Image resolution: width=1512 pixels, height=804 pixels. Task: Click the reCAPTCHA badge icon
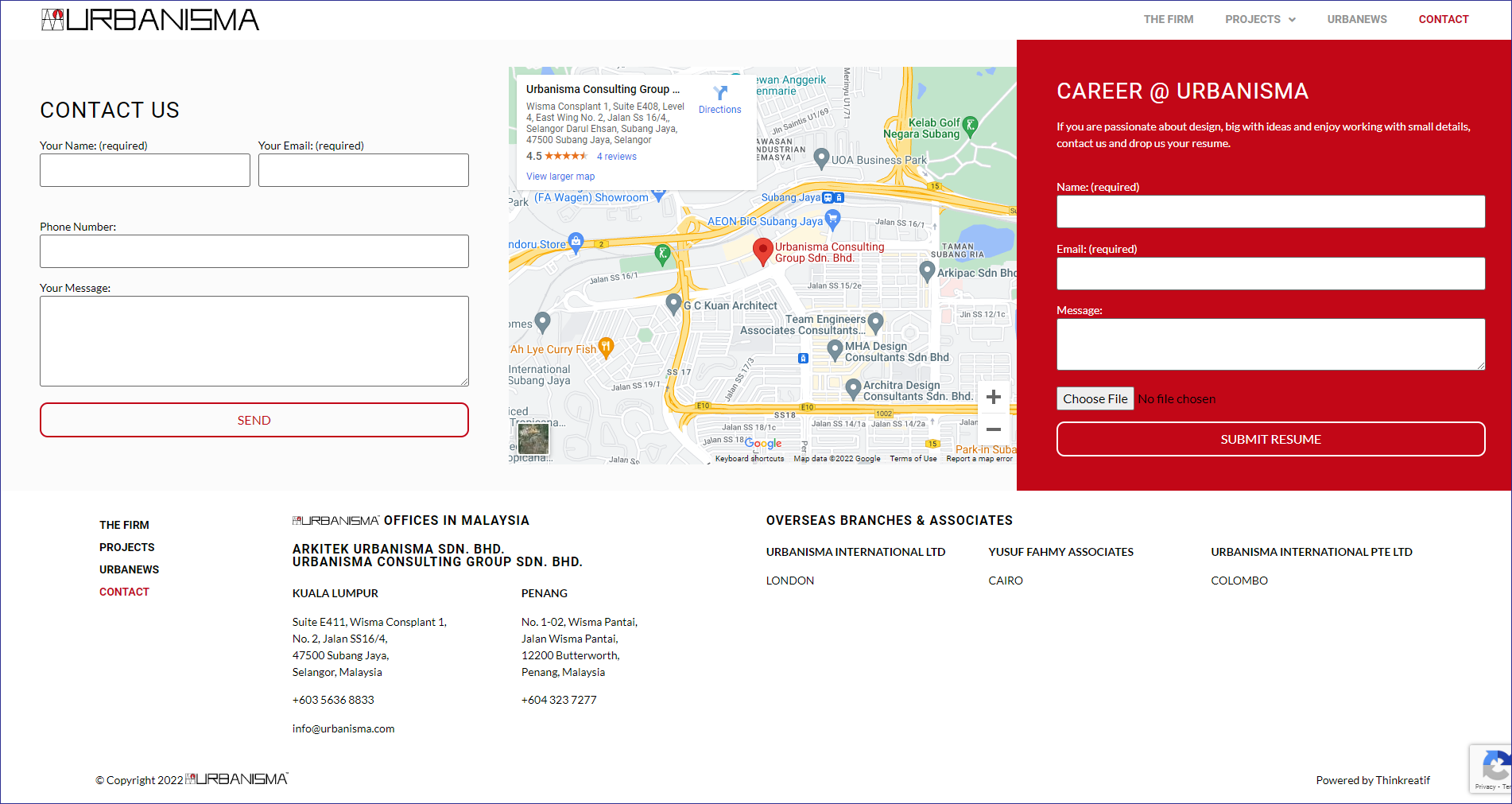tap(1495, 768)
